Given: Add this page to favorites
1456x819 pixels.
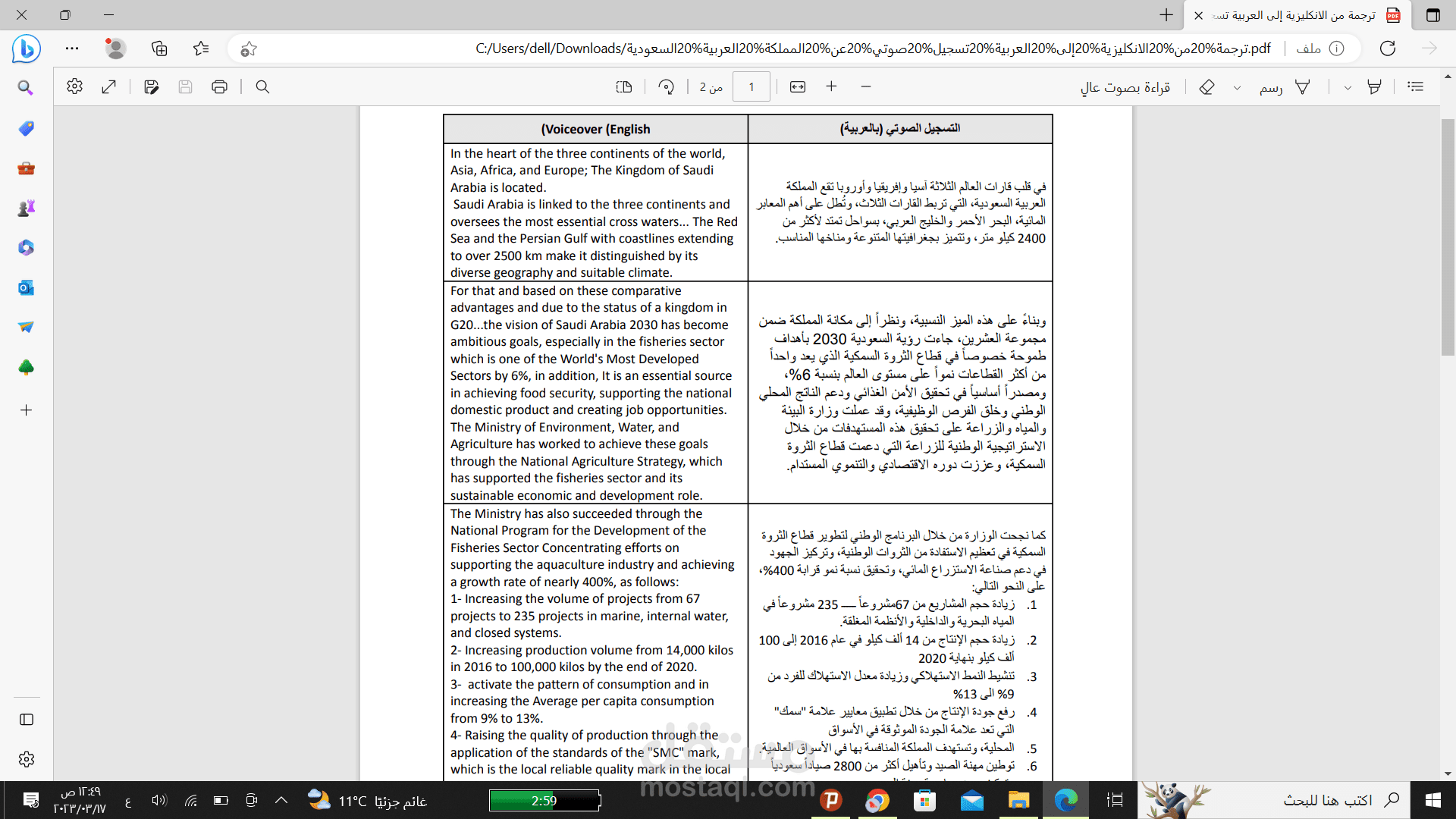Looking at the screenshot, I should point(249,49).
